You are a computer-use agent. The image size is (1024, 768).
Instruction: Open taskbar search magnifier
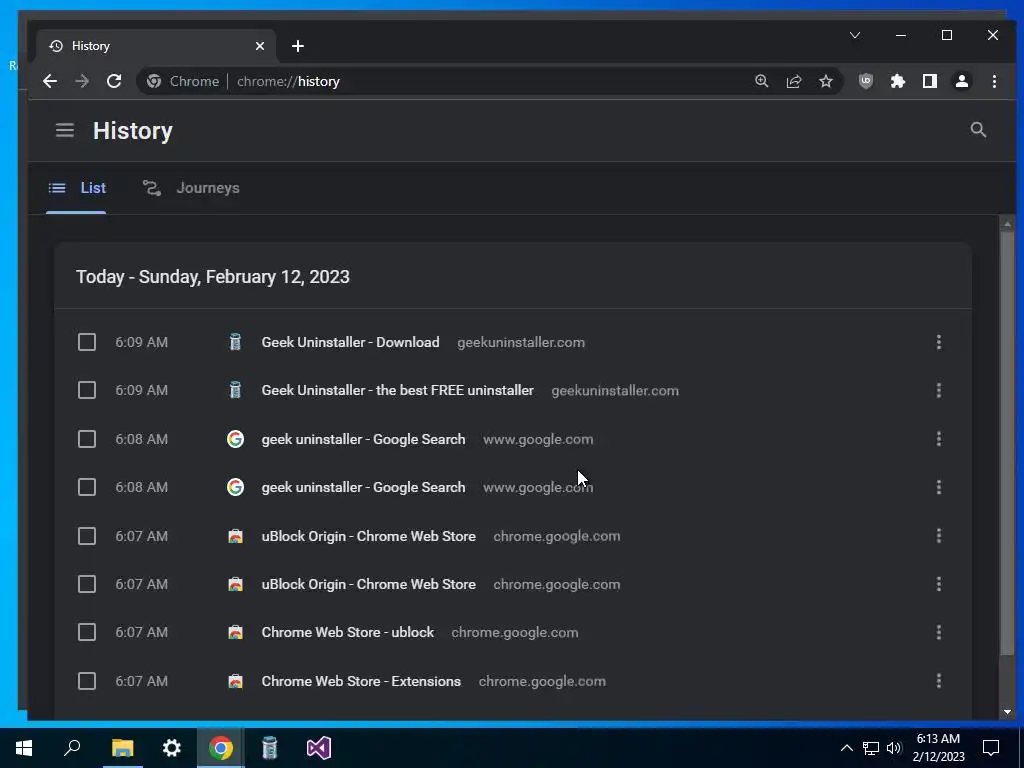click(72, 748)
